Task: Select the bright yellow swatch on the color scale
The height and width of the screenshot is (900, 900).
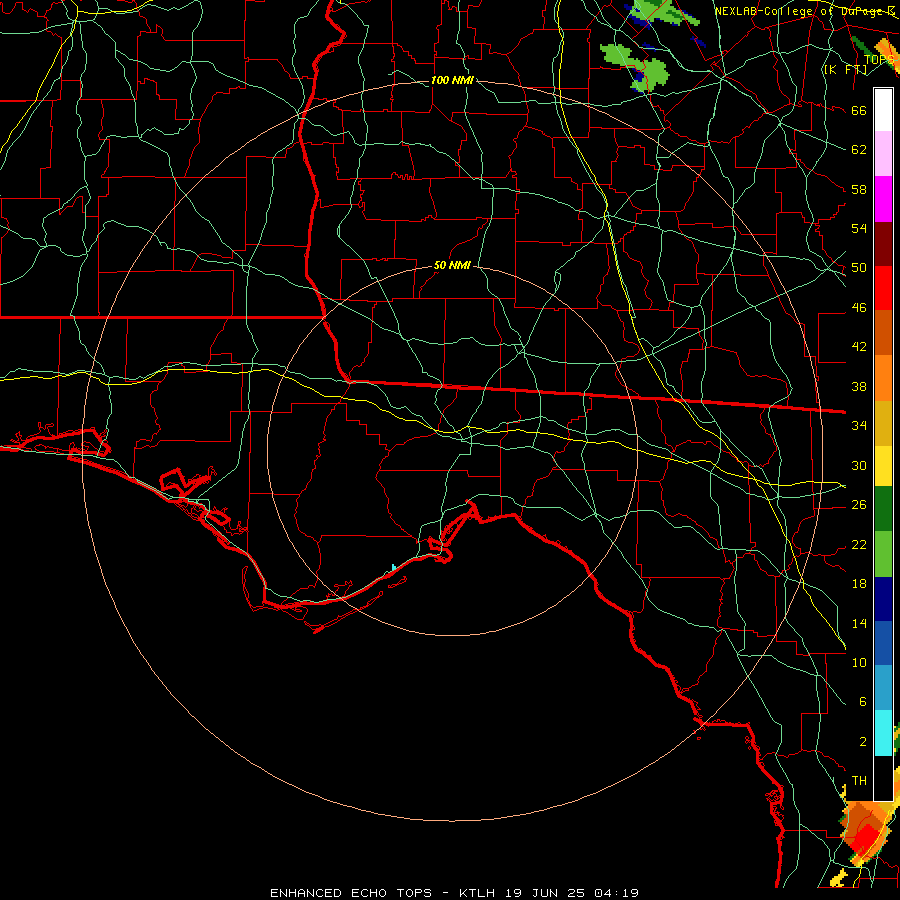Action: pyautogui.click(x=883, y=466)
